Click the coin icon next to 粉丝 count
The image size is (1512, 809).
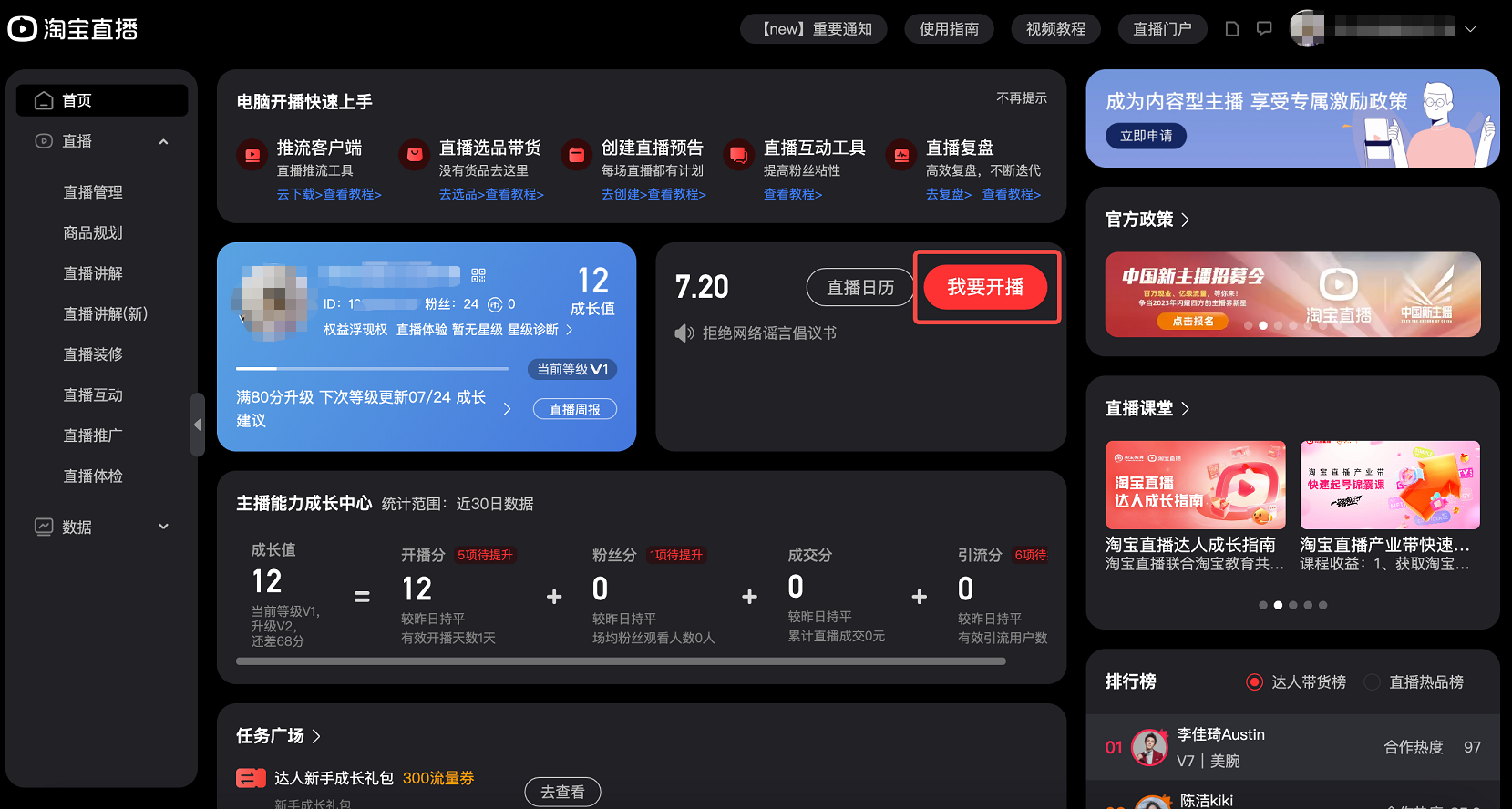click(495, 304)
